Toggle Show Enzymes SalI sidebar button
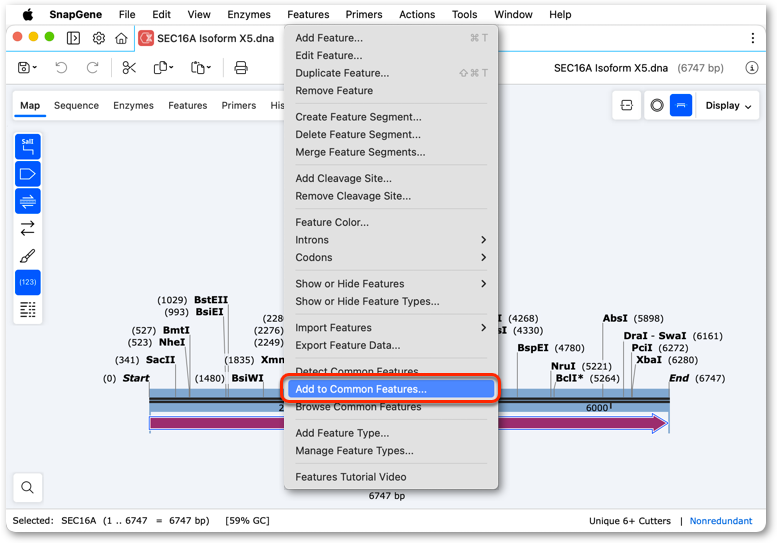 click(x=28, y=147)
